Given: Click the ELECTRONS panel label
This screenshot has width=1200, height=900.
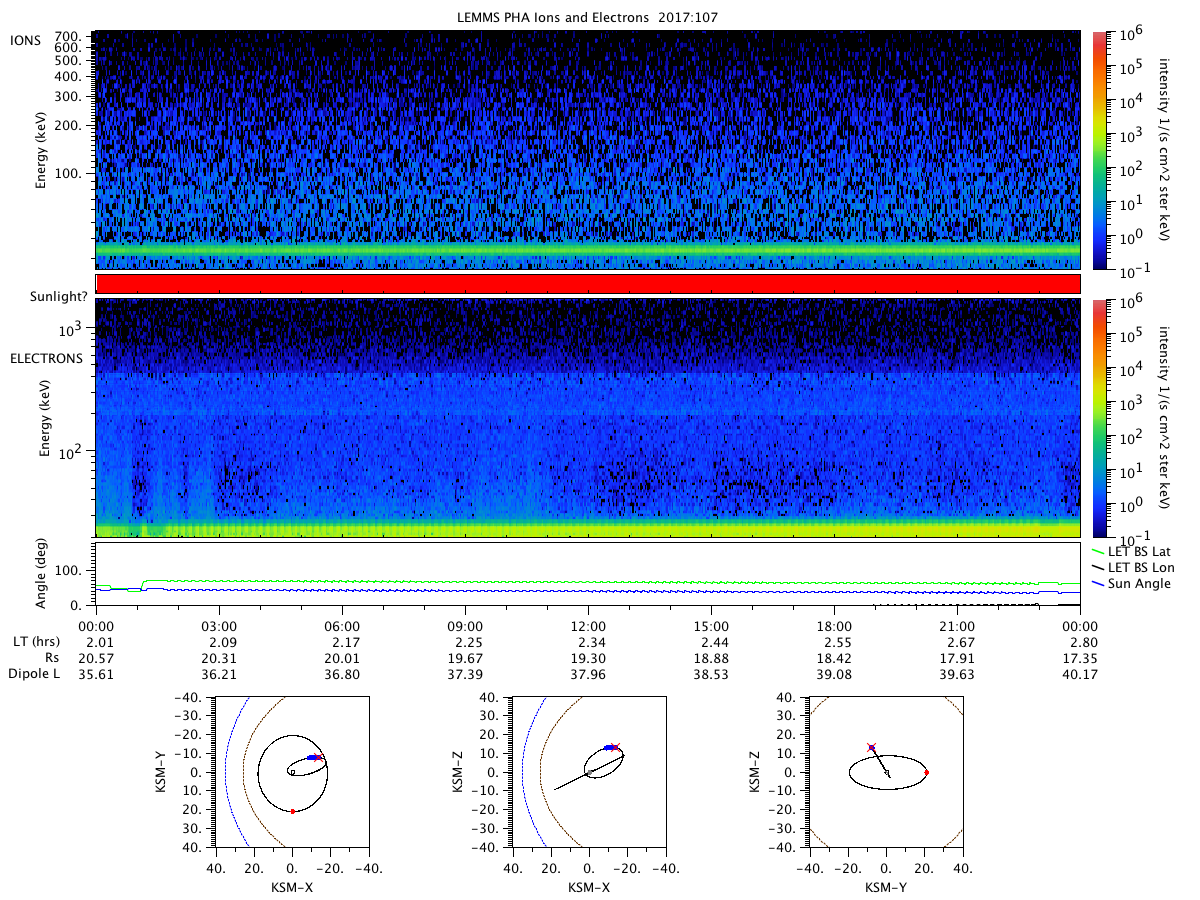Looking at the screenshot, I should point(45,358).
